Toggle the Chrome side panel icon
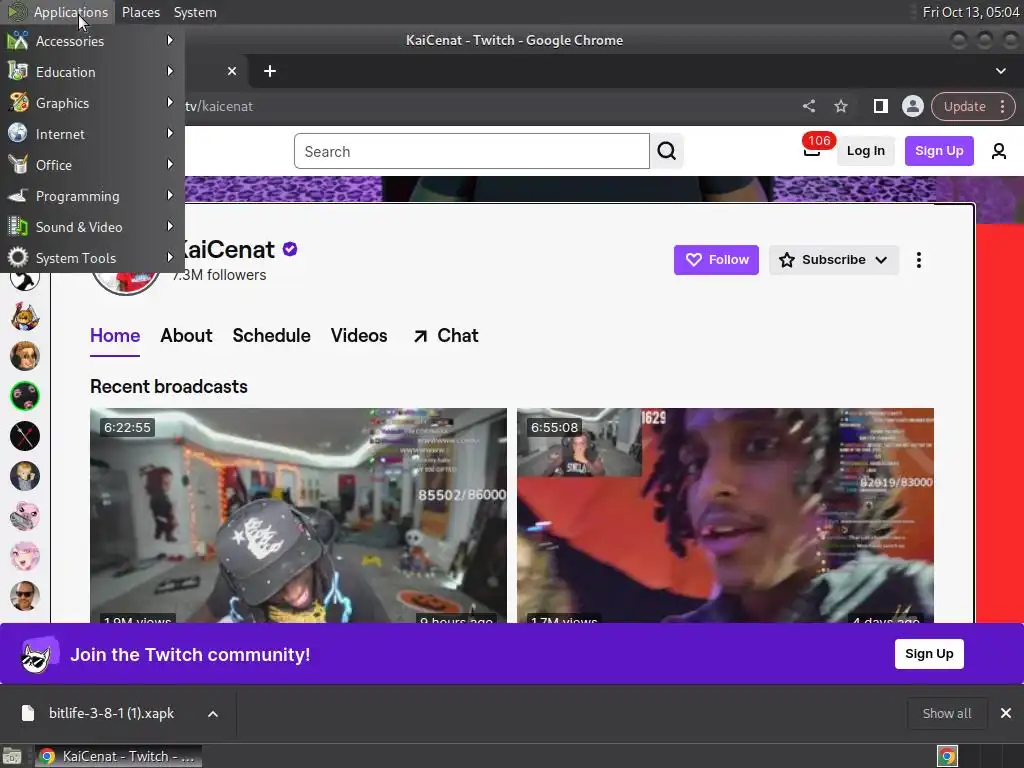This screenshot has height=768, width=1024. coord(880,106)
